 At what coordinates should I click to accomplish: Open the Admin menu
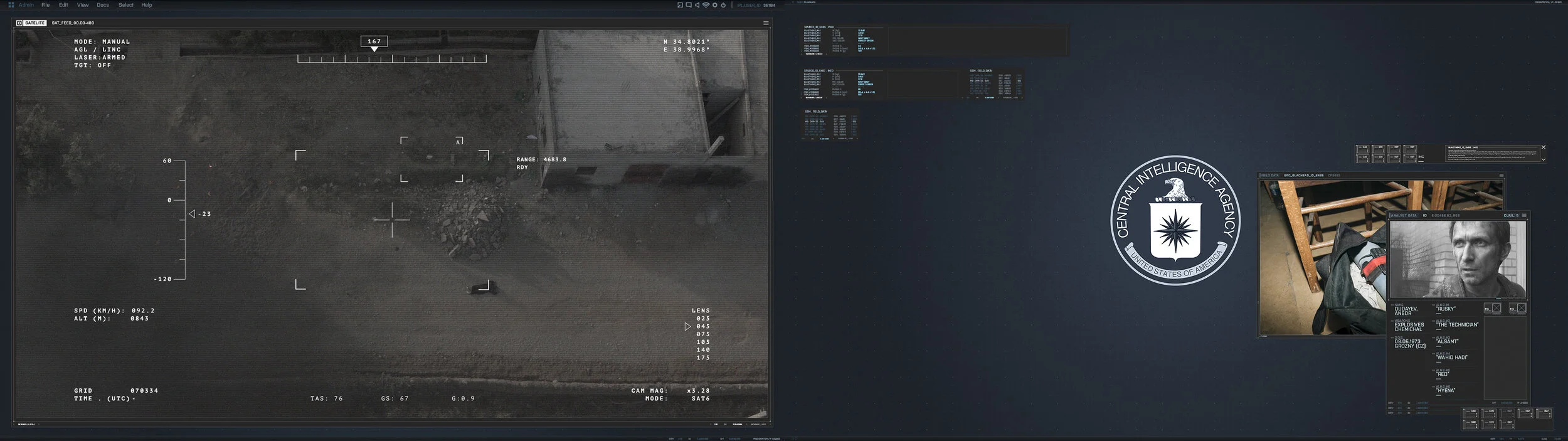[x=26, y=5]
